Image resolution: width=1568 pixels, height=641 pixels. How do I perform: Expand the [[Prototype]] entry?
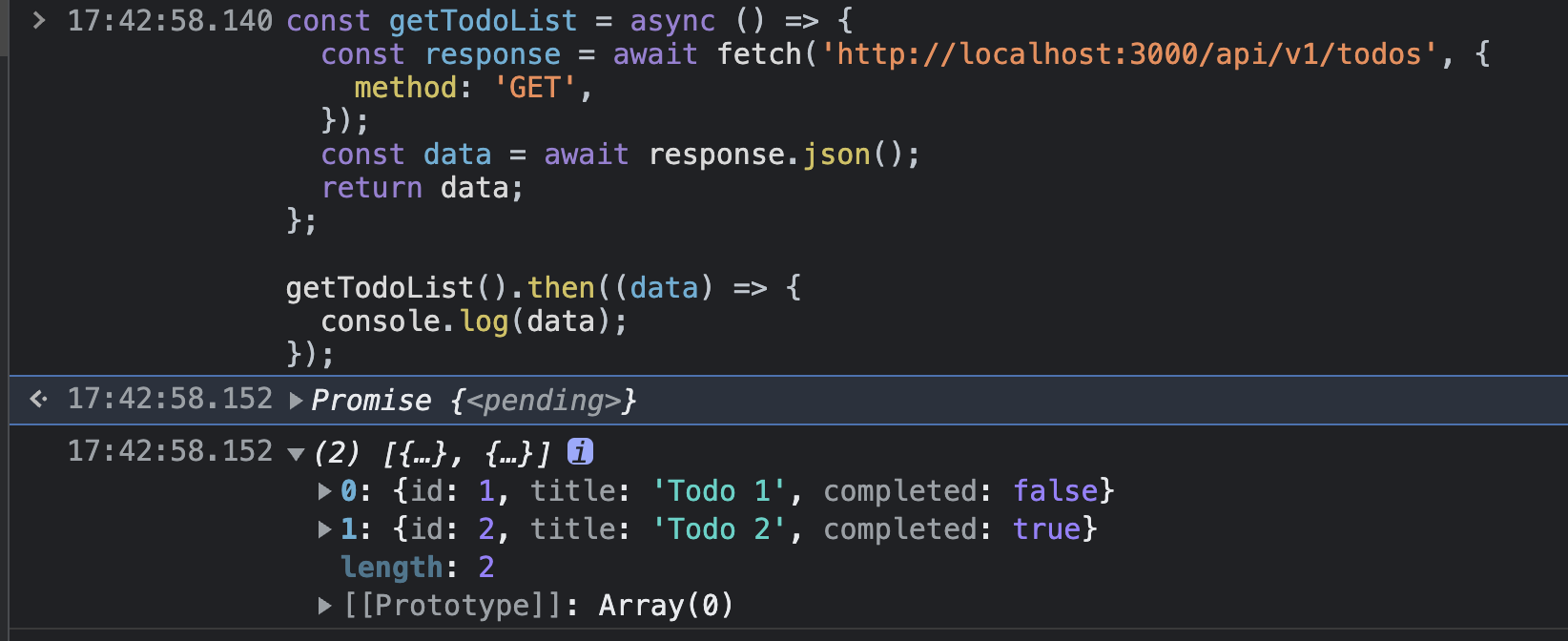click(x=324, y=606)
